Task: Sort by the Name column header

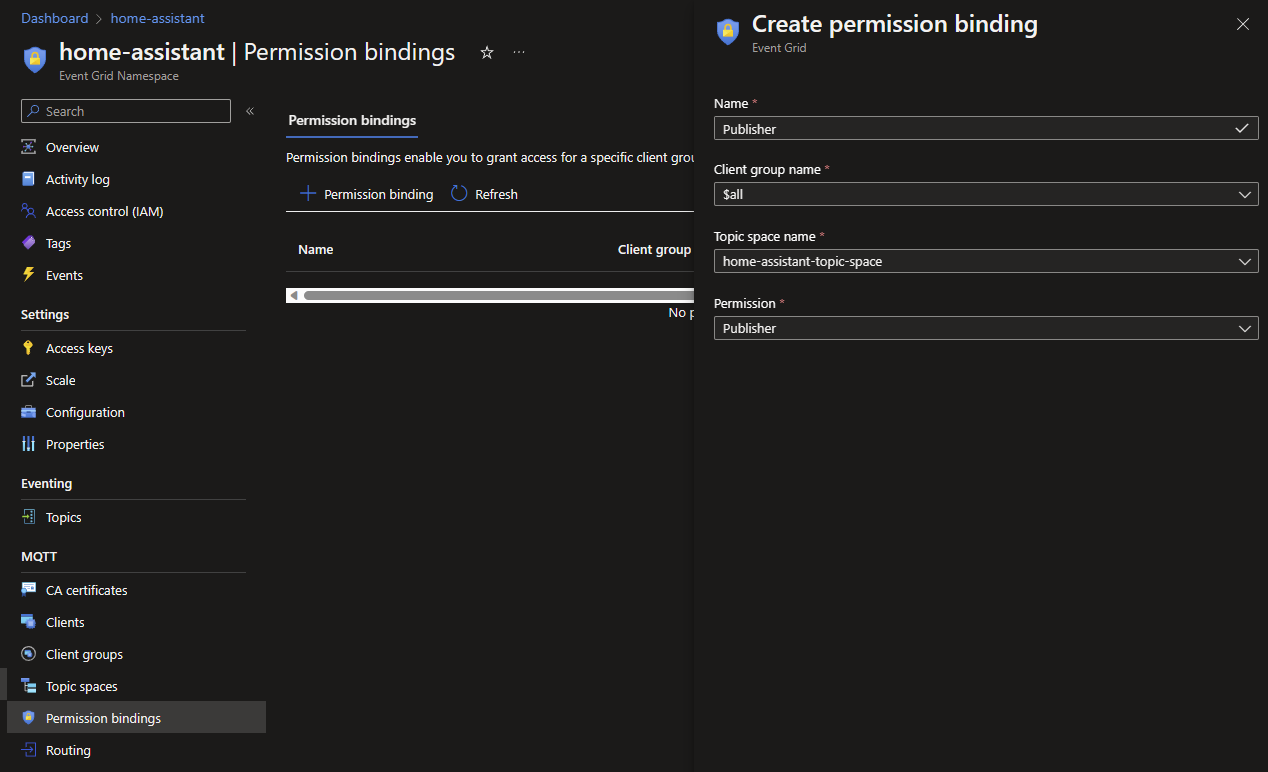Action: [315, 249]
